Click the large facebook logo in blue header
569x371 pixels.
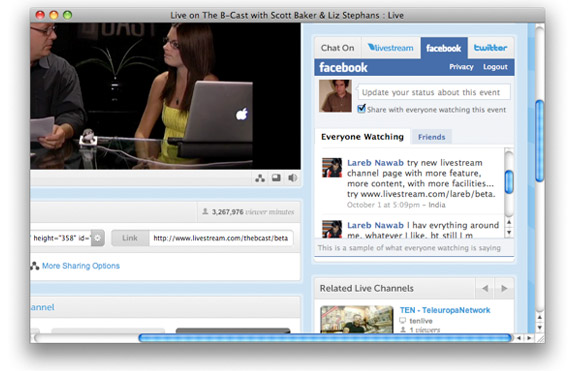(x=343, y=68)
